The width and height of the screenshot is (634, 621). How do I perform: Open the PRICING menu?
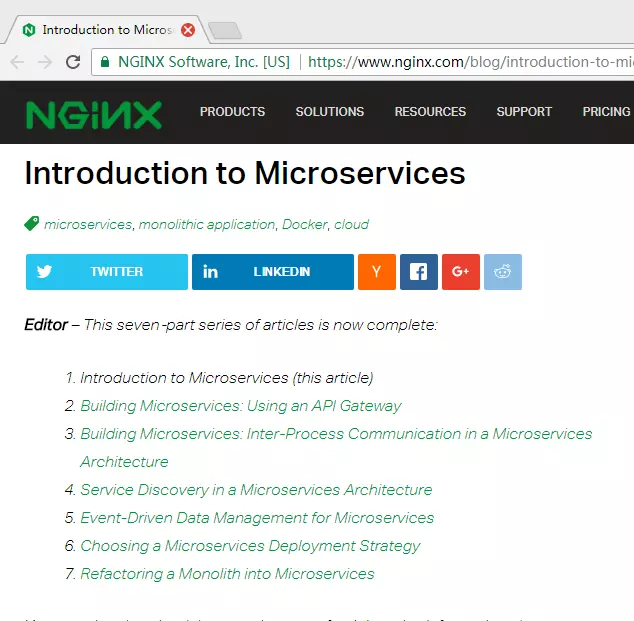[x=606, y=112]
